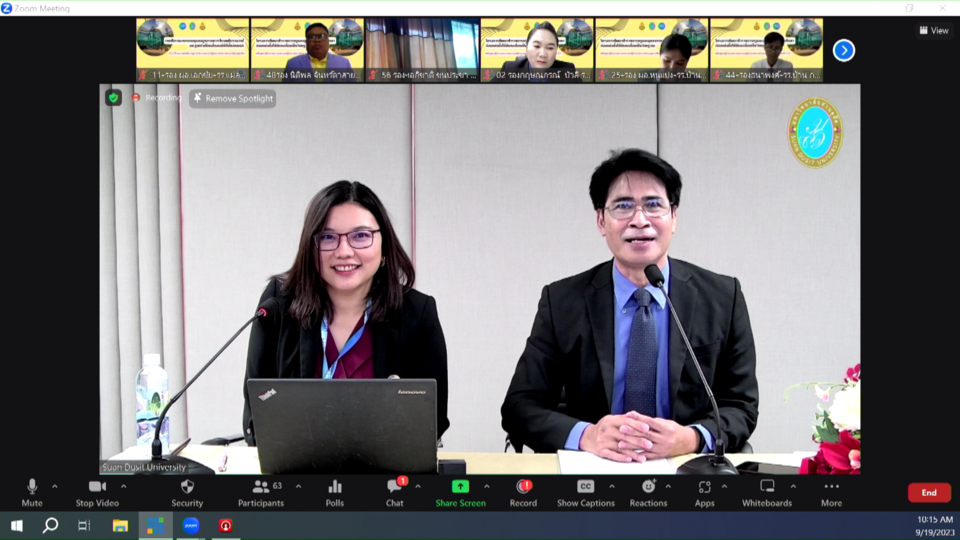Show next participants with the blue arrow
Image resolution: width=960 pixels, height=540 pixels.
[844, 50]
